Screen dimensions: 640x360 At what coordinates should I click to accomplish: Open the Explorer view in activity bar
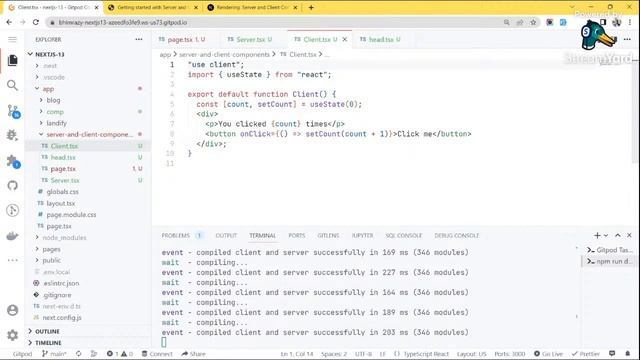click(x=13, y=60)
